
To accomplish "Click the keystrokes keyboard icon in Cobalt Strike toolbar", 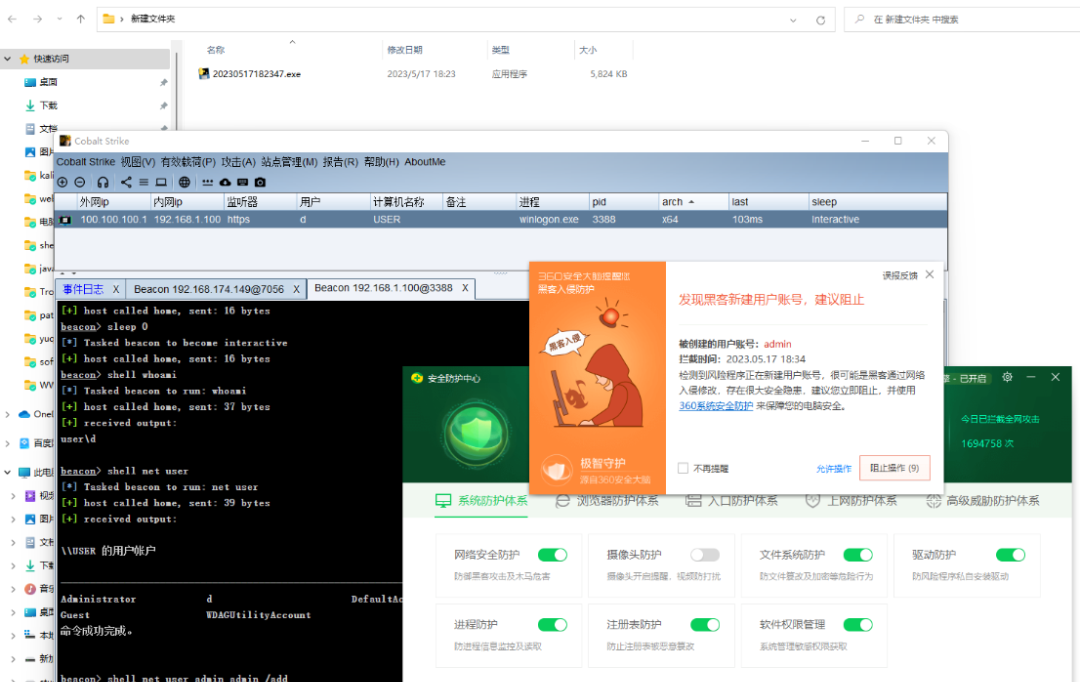I will tap(242, 183).
